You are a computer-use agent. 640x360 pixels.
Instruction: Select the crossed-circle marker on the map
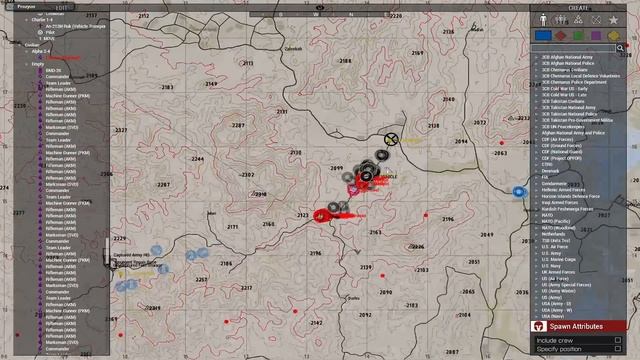tap(391, 140)
